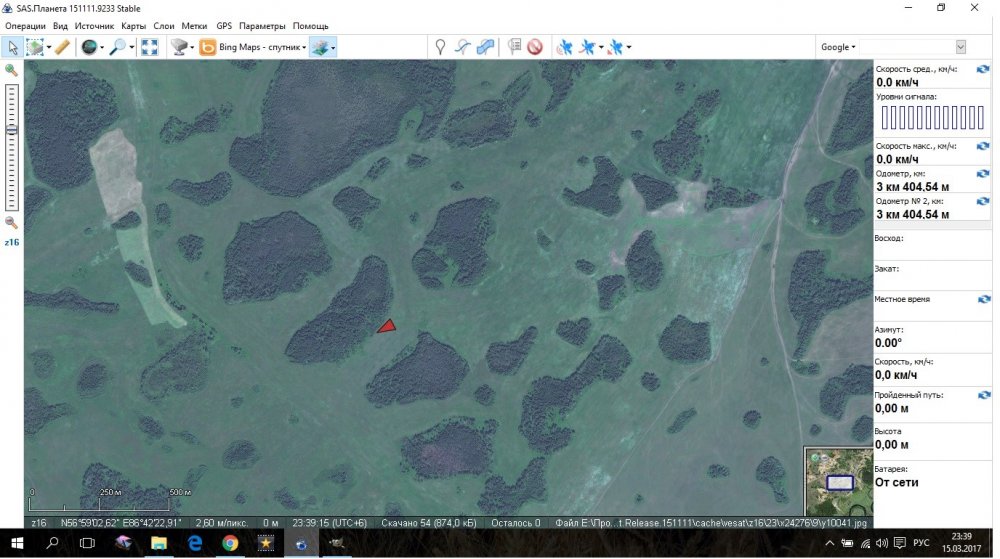1000x559 pixels.
Task: Select the ruler distance measurement tool
Action: tap(62, 47)
